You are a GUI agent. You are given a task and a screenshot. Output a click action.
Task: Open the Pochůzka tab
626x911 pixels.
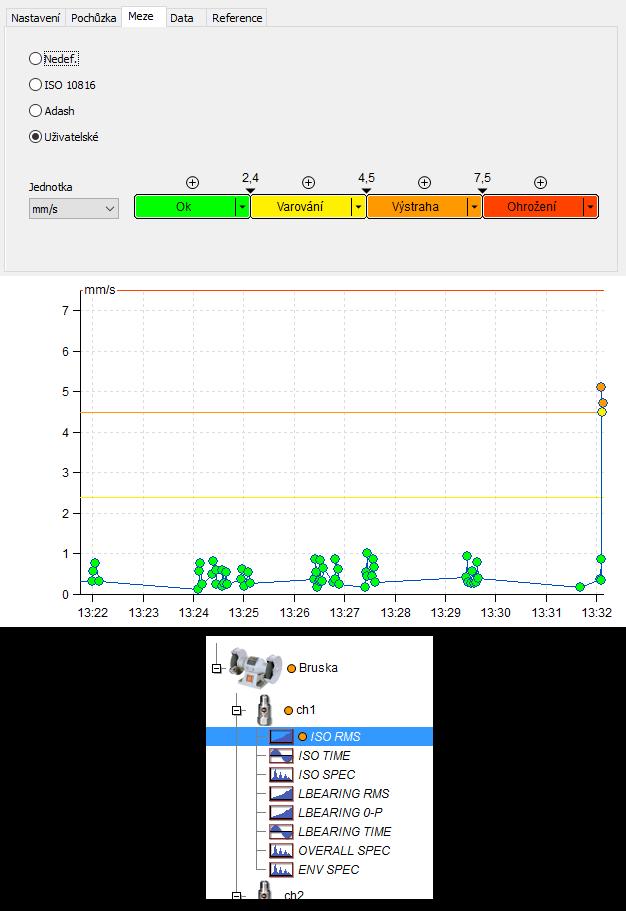[x=94, y=18]
